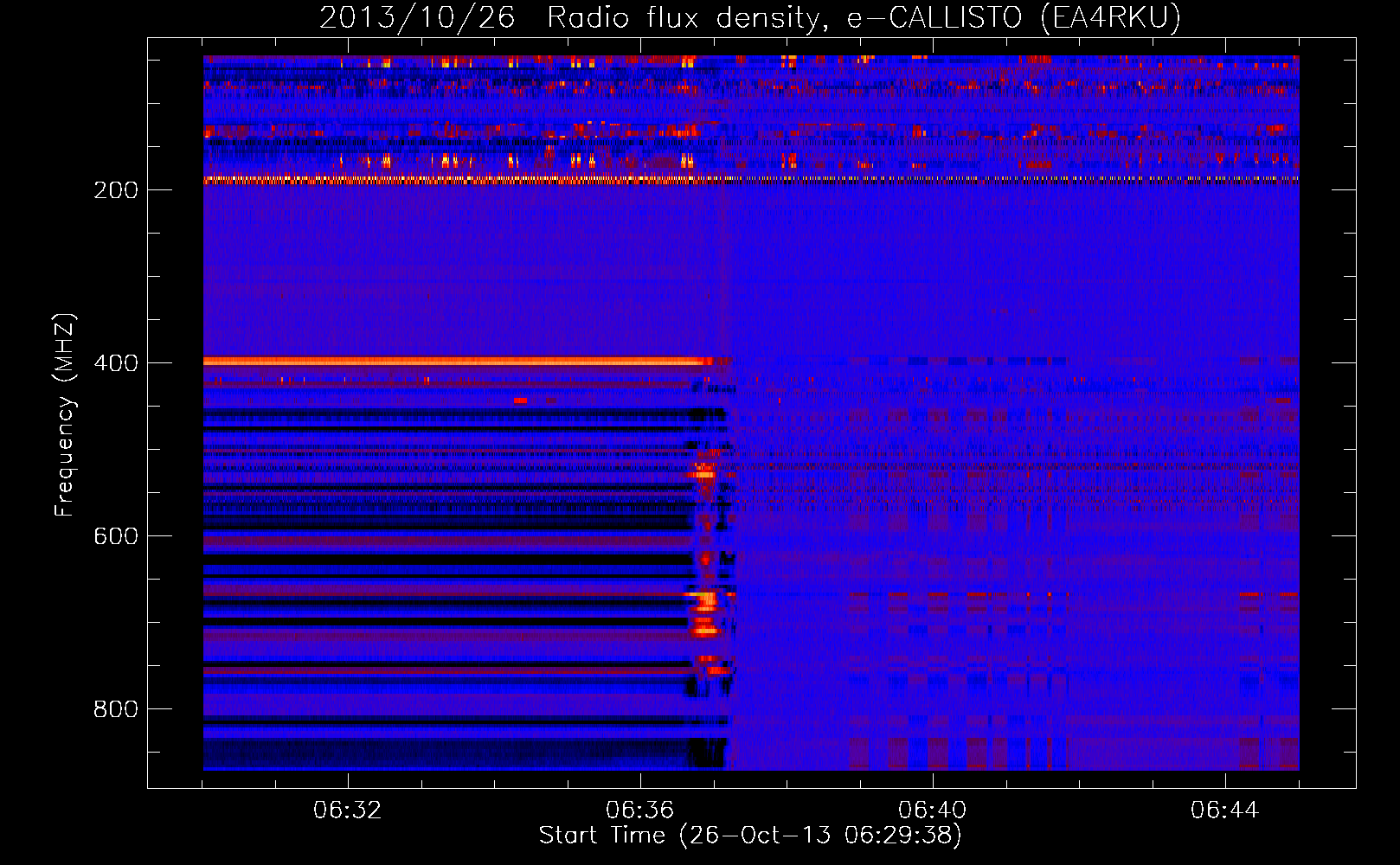Click the 600 frequency tick label

click(x=116, y=536)
